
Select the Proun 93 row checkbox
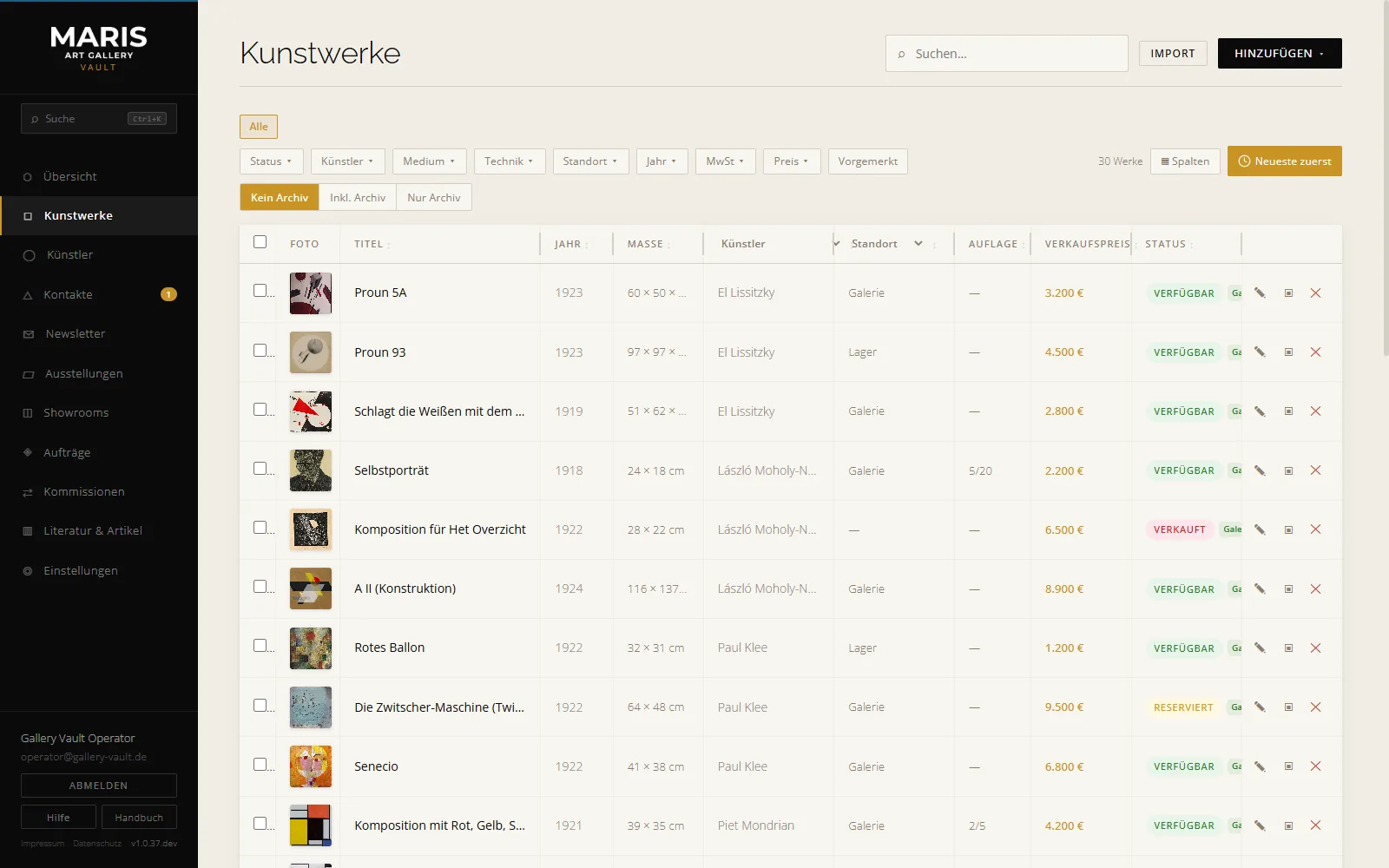[x=260, y=350]
